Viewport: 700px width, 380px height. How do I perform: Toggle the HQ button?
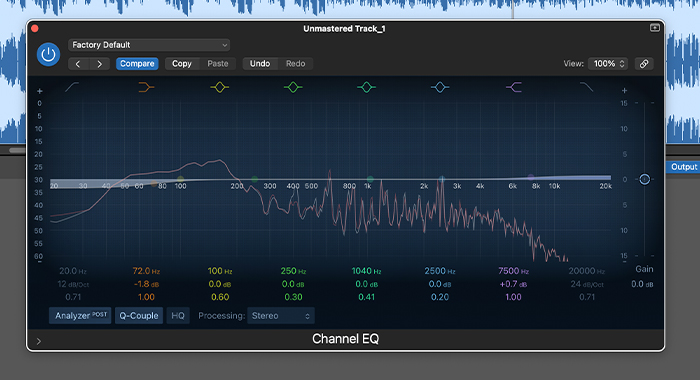[178, 316]
